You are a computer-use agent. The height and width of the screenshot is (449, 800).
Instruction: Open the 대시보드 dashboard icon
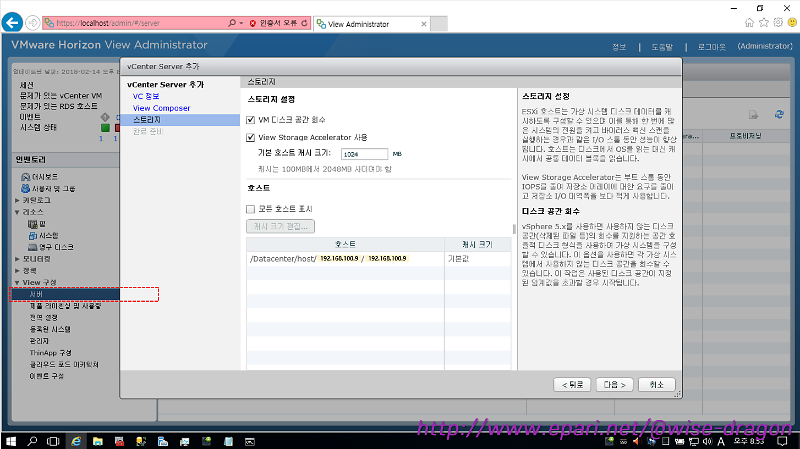pyautogui.click(x=26, y=177)
